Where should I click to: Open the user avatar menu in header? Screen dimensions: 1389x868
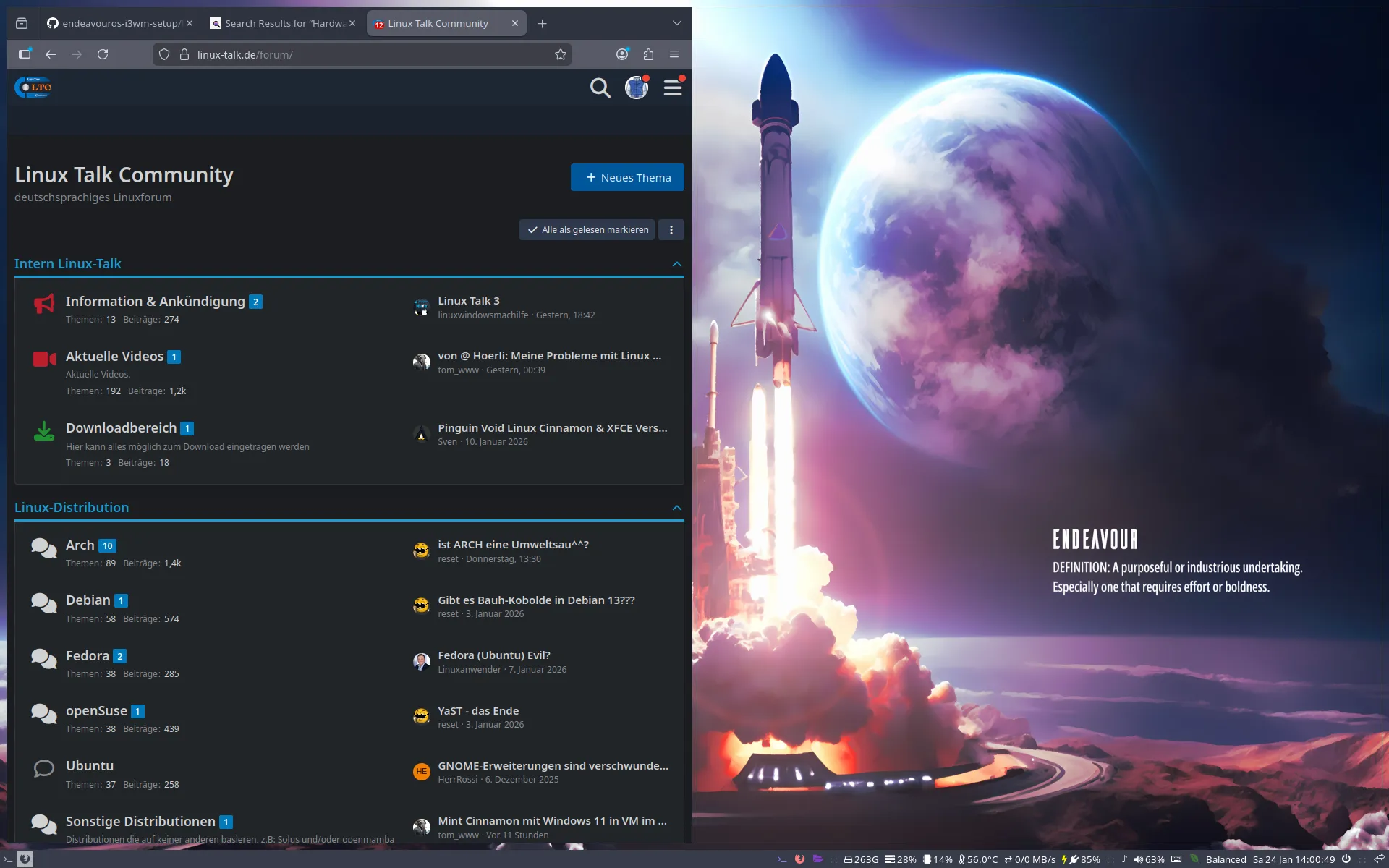click(x=636, y=88)
